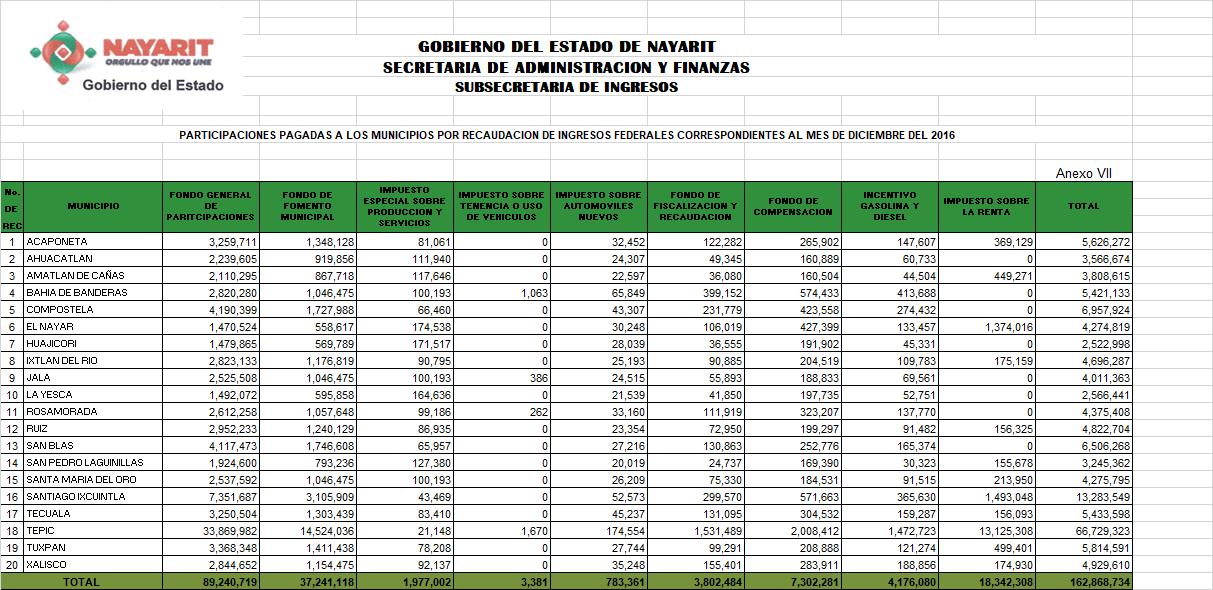
Task: Select the FONDO DE COMPENSACION header
Action: [x=793, y=206]
